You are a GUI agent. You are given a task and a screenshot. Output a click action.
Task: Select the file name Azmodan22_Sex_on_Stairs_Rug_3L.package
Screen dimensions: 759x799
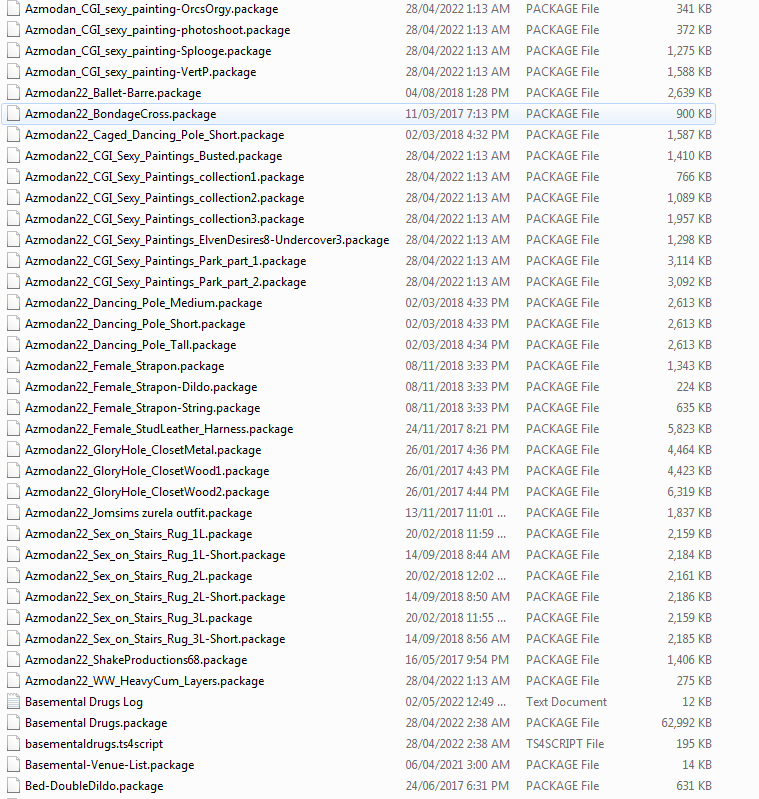tap(139, 618)
